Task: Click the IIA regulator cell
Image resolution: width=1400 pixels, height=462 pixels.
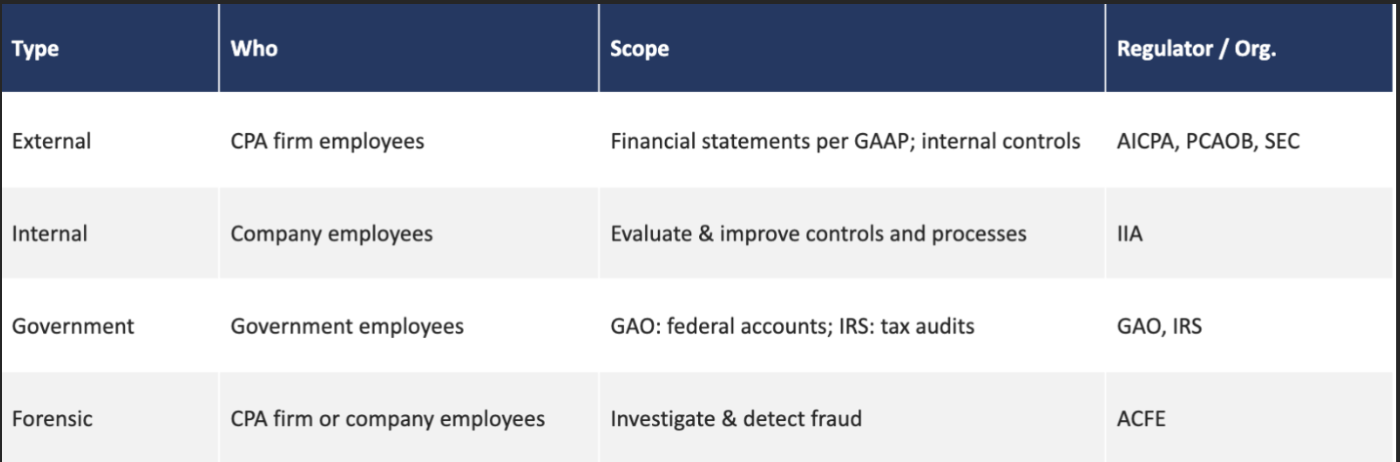Action: pyautogui.click(x=1130, y=234)
